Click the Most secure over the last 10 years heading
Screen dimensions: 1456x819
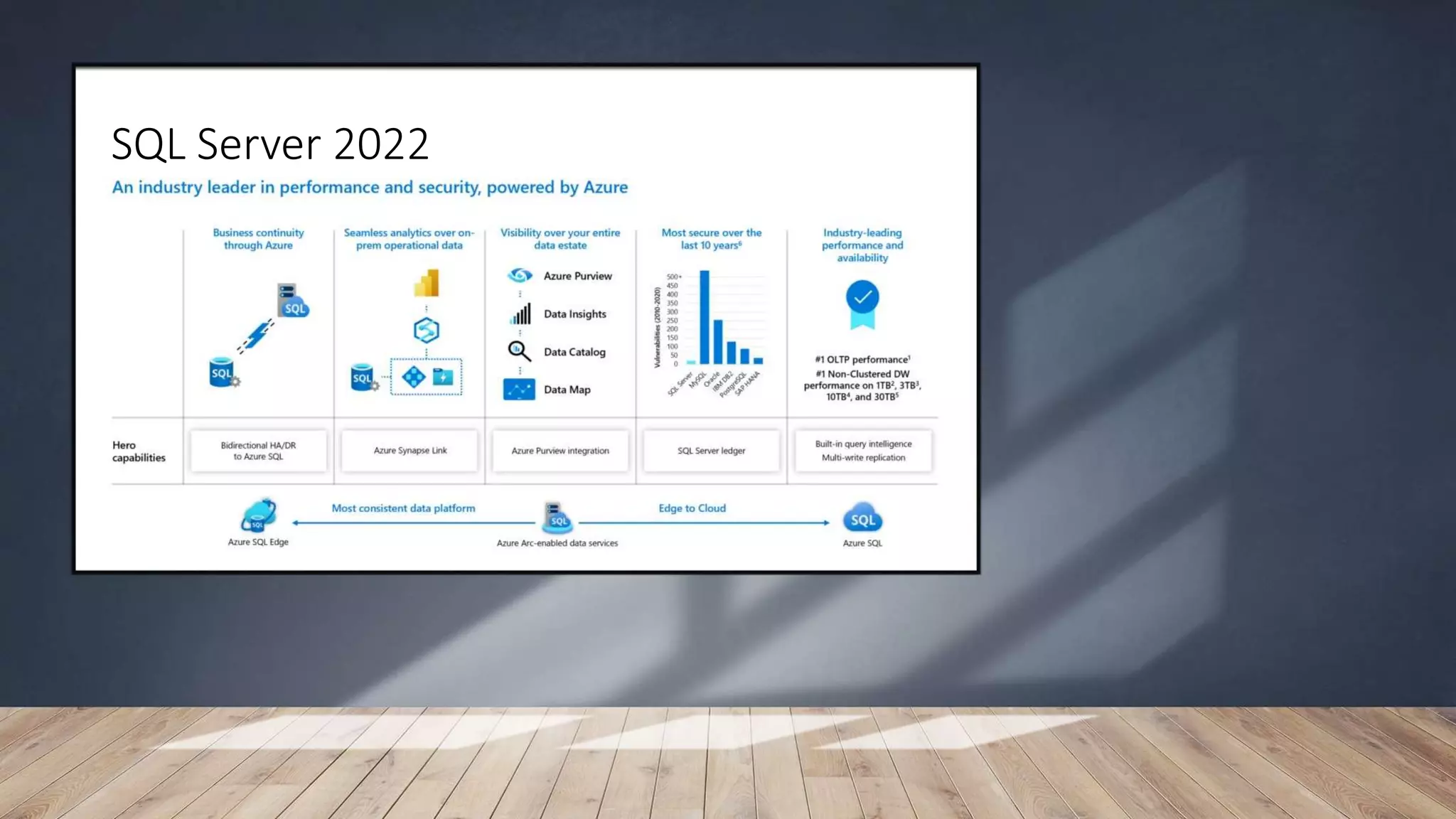pyautogui.click(x=711, y=239)
